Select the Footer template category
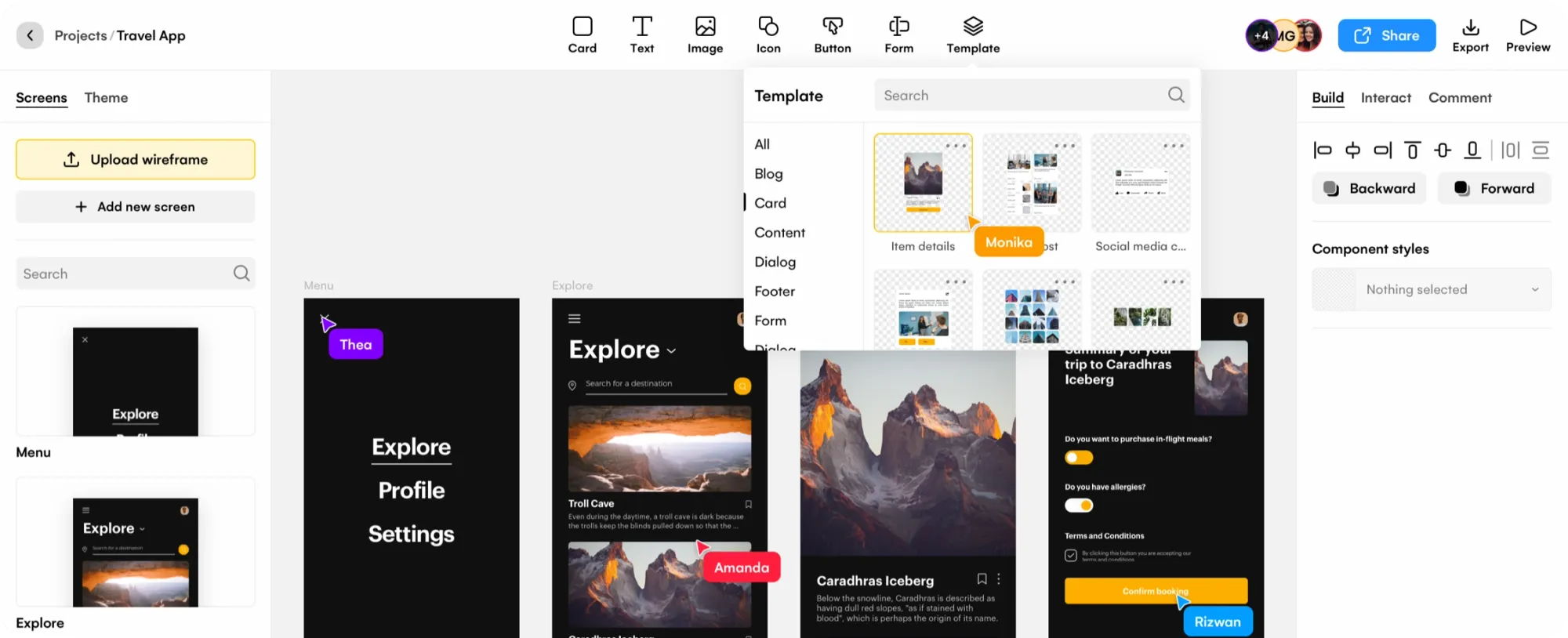 click(775, 291)
